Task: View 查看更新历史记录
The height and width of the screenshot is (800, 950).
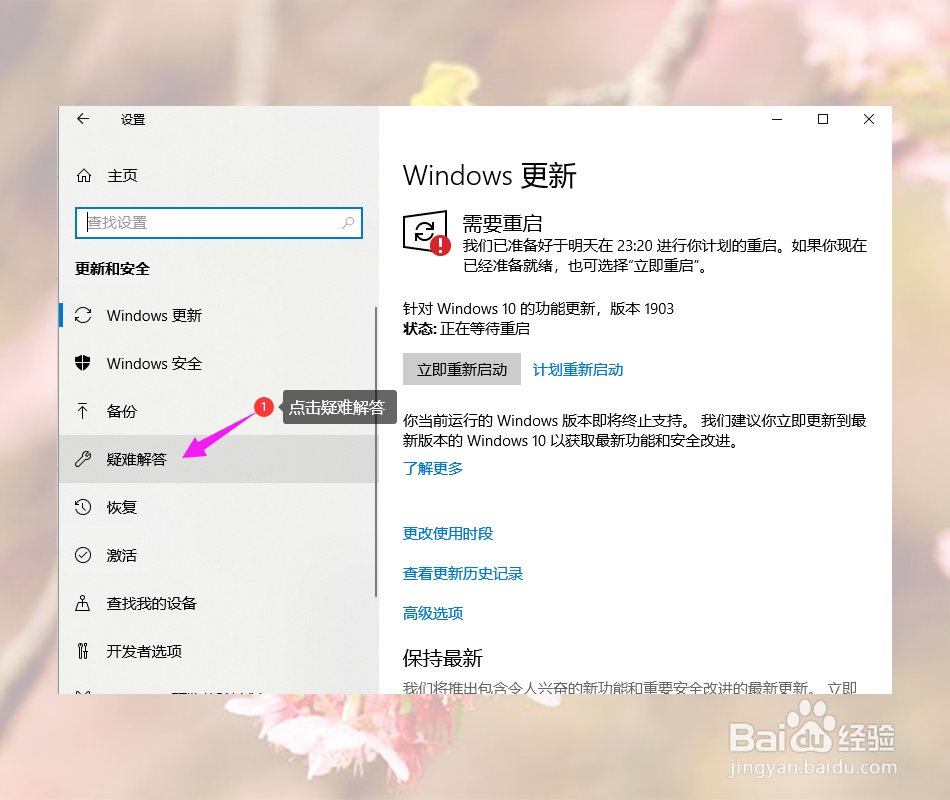Action: coord(462,573)
